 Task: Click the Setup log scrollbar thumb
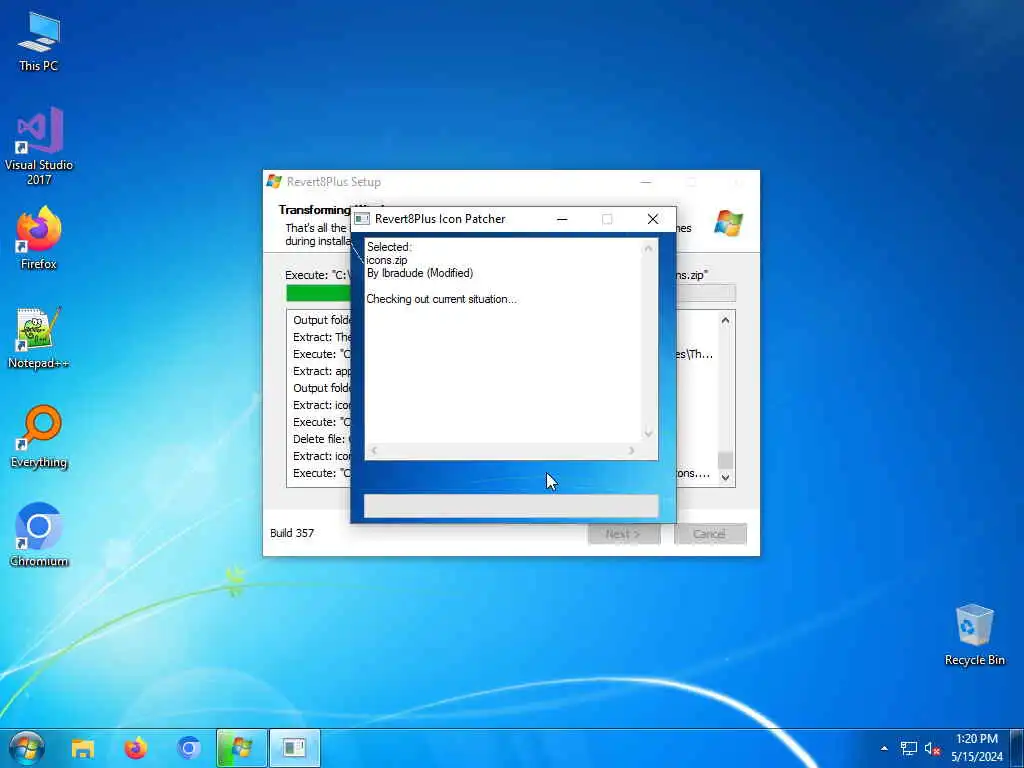pos(726,460)
